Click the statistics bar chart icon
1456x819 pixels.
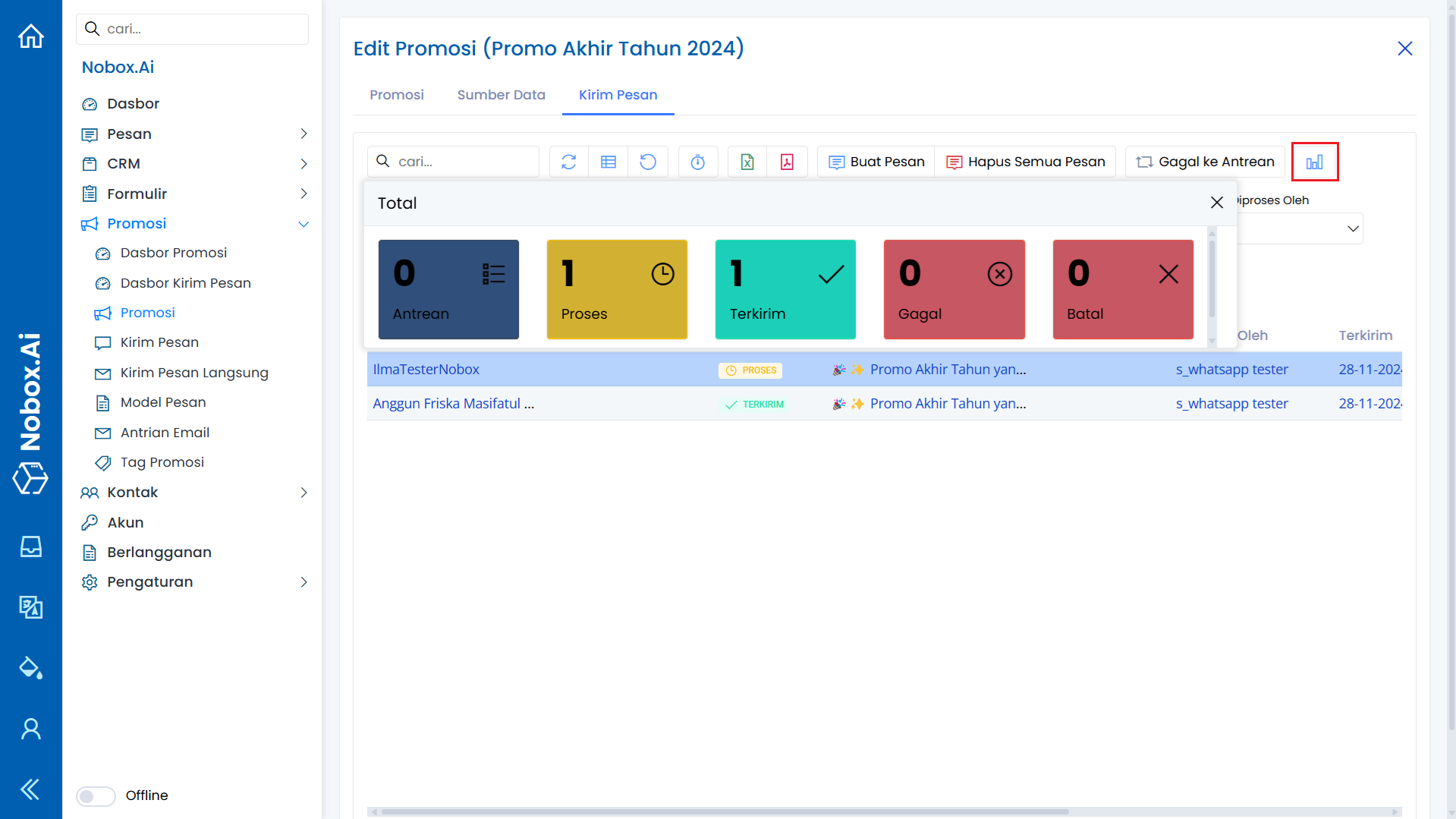[1314, 162]
